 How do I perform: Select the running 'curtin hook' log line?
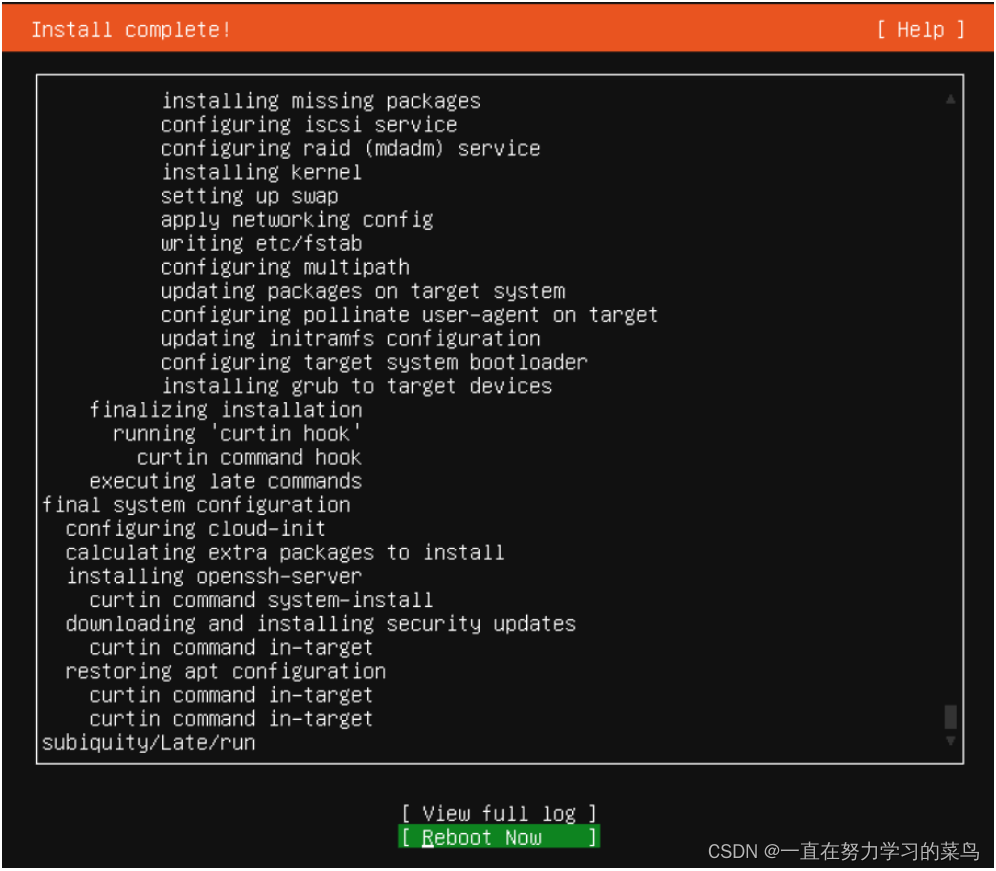pos(237,434)
